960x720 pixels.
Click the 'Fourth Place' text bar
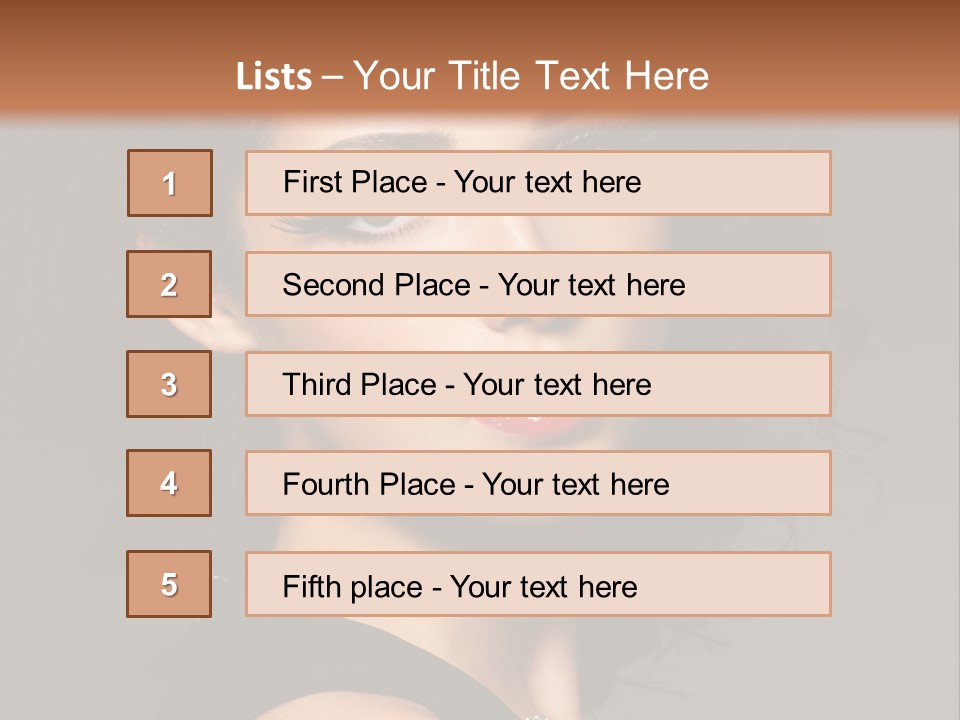[x=538, y=483]
